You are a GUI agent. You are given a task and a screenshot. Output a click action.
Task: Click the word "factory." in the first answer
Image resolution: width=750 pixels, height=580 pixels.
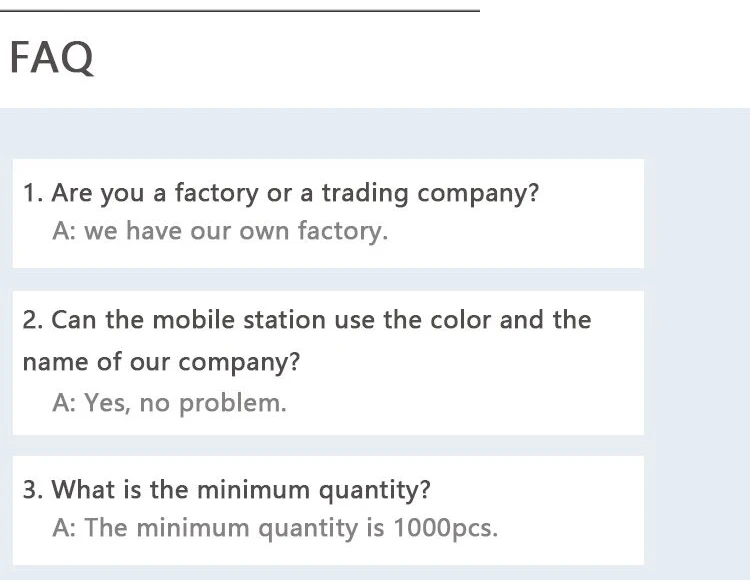point(342,232)
